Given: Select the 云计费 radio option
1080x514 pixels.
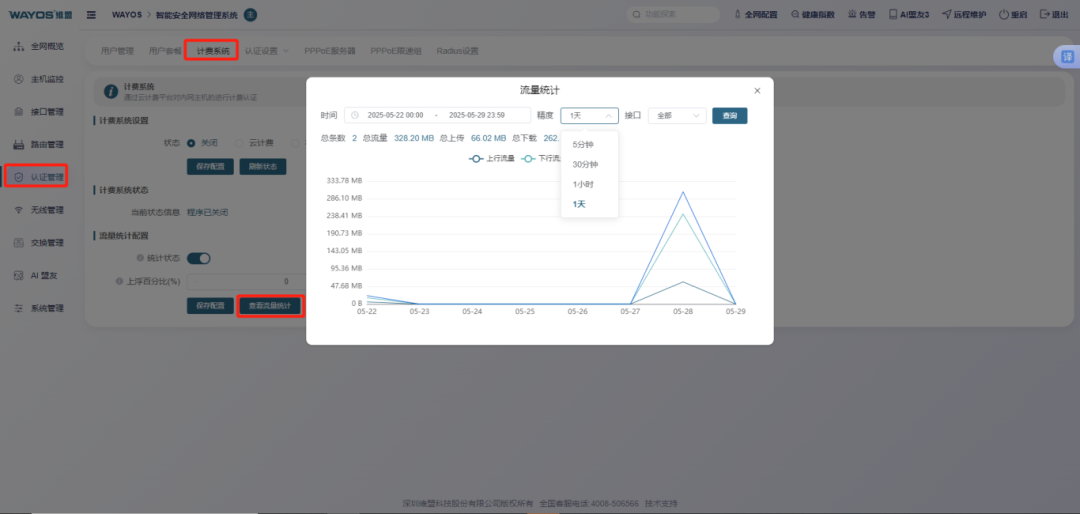Looking at the screenshot, I should 239,143.
